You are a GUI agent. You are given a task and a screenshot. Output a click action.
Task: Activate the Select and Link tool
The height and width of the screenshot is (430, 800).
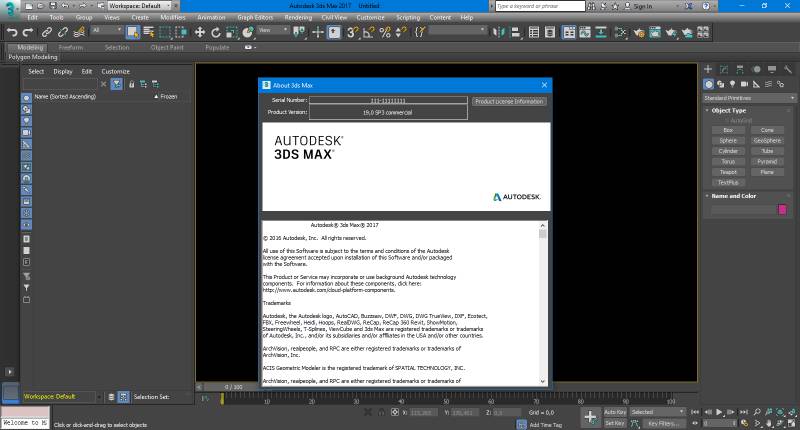pos(46,33)
